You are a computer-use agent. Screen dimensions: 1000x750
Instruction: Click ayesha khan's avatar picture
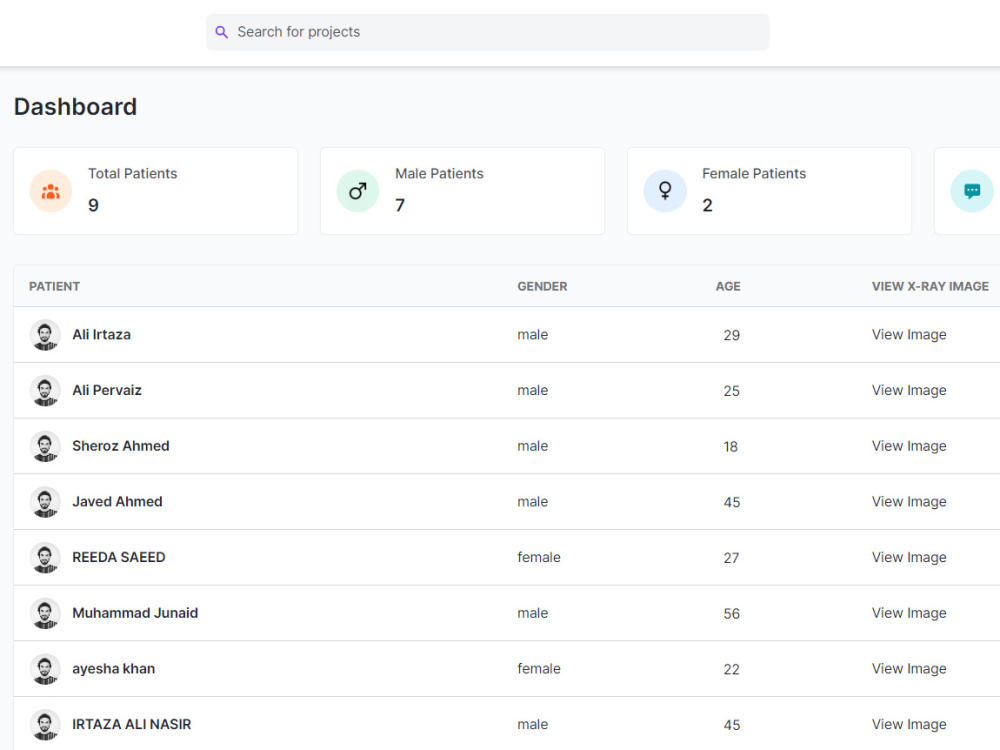[x=45, y=669]
